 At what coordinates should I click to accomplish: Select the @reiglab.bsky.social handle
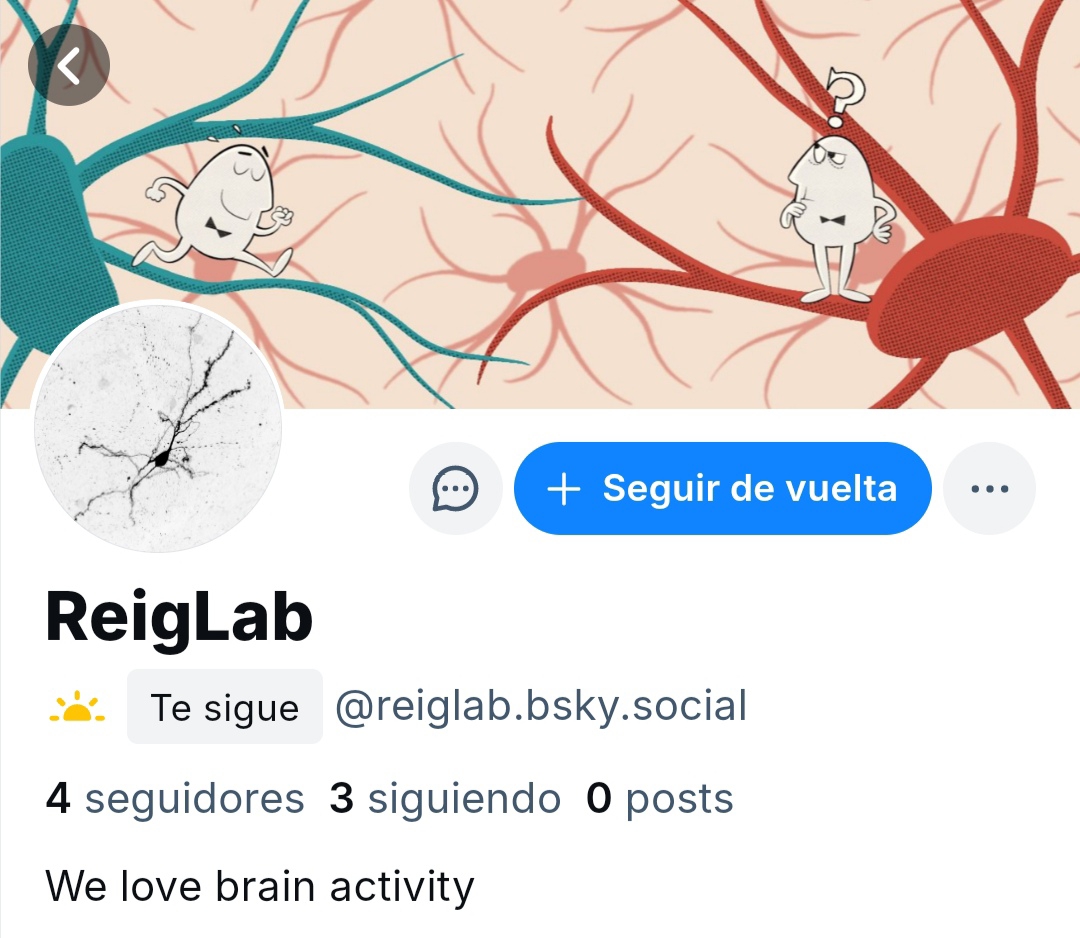(x=541, y=707)
